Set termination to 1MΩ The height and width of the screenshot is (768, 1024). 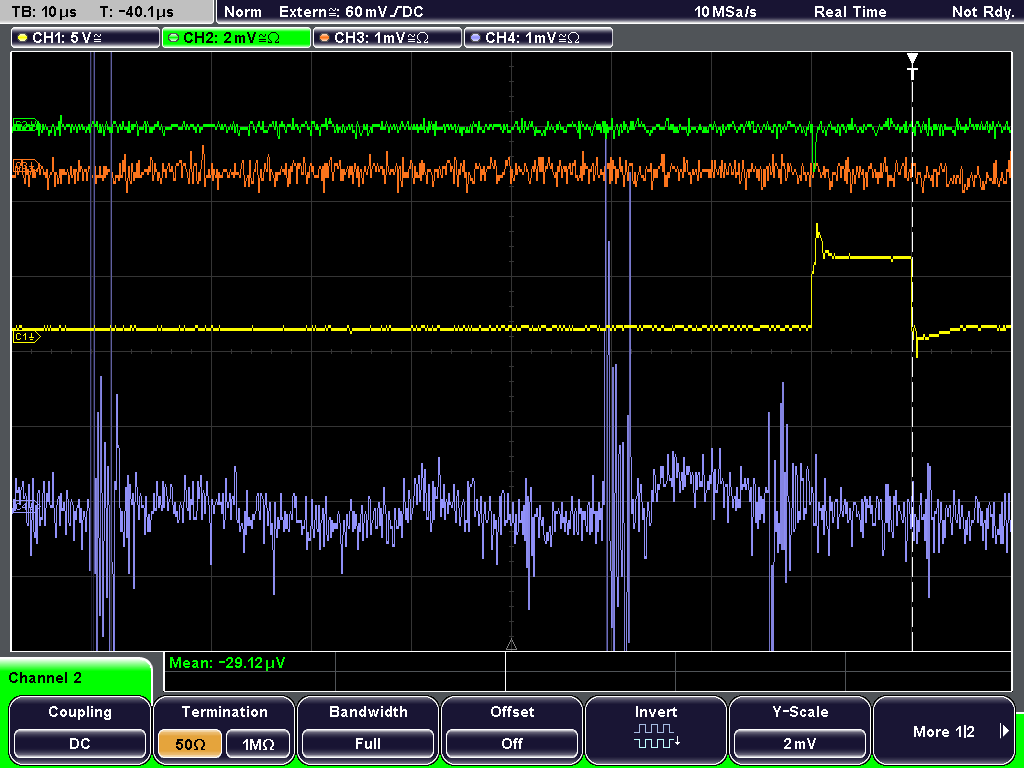(x=258, y=744)
